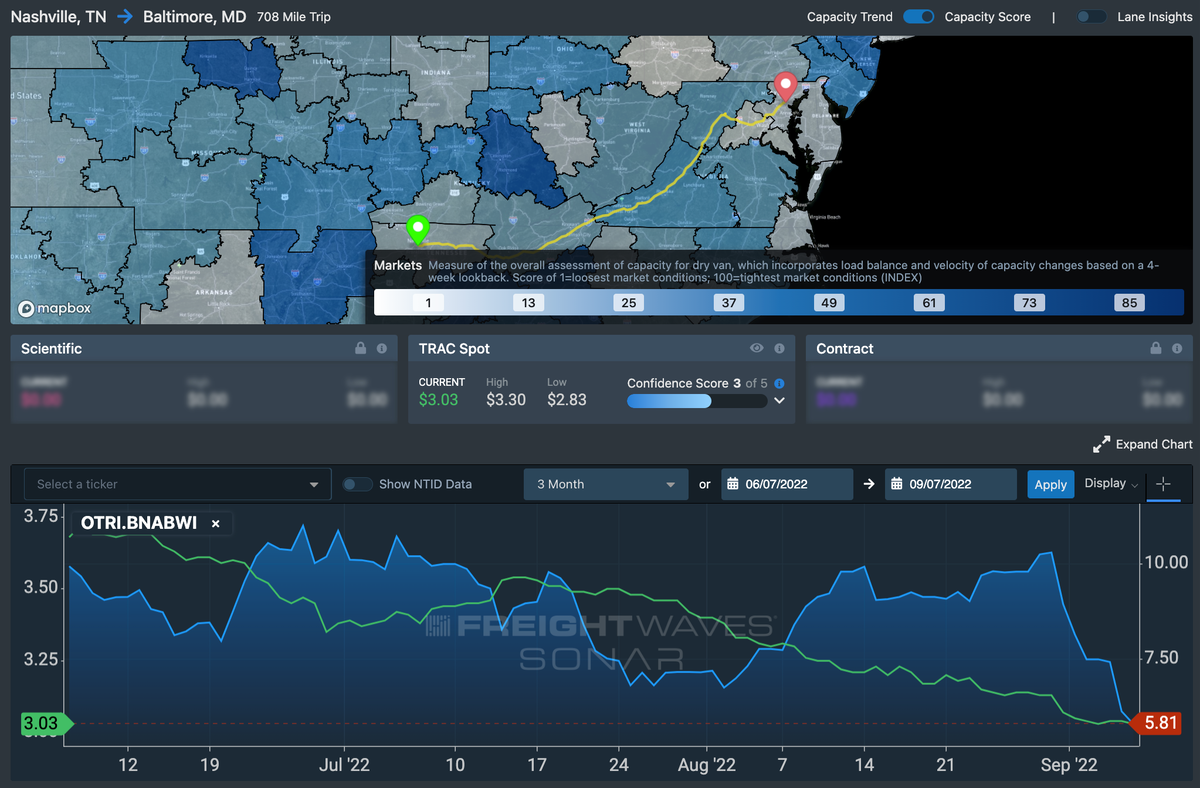Viewport: 1200px width, 788px height.
Task: Click the legend value 85
Action: click(x=1129, y=302)
